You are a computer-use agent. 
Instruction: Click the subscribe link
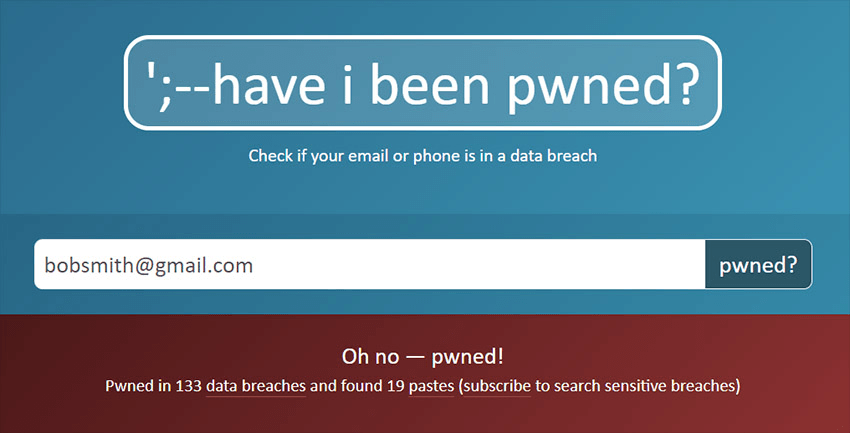pos(498,385)
